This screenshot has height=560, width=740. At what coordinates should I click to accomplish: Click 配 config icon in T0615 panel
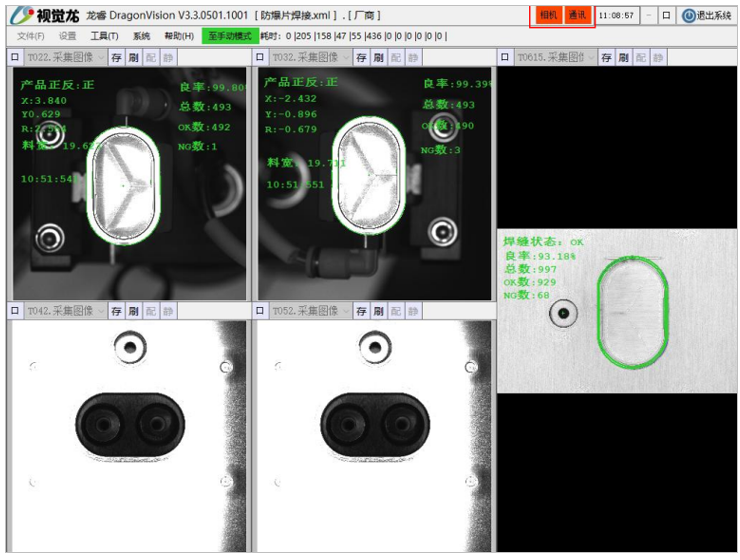[x=641, y=58]
